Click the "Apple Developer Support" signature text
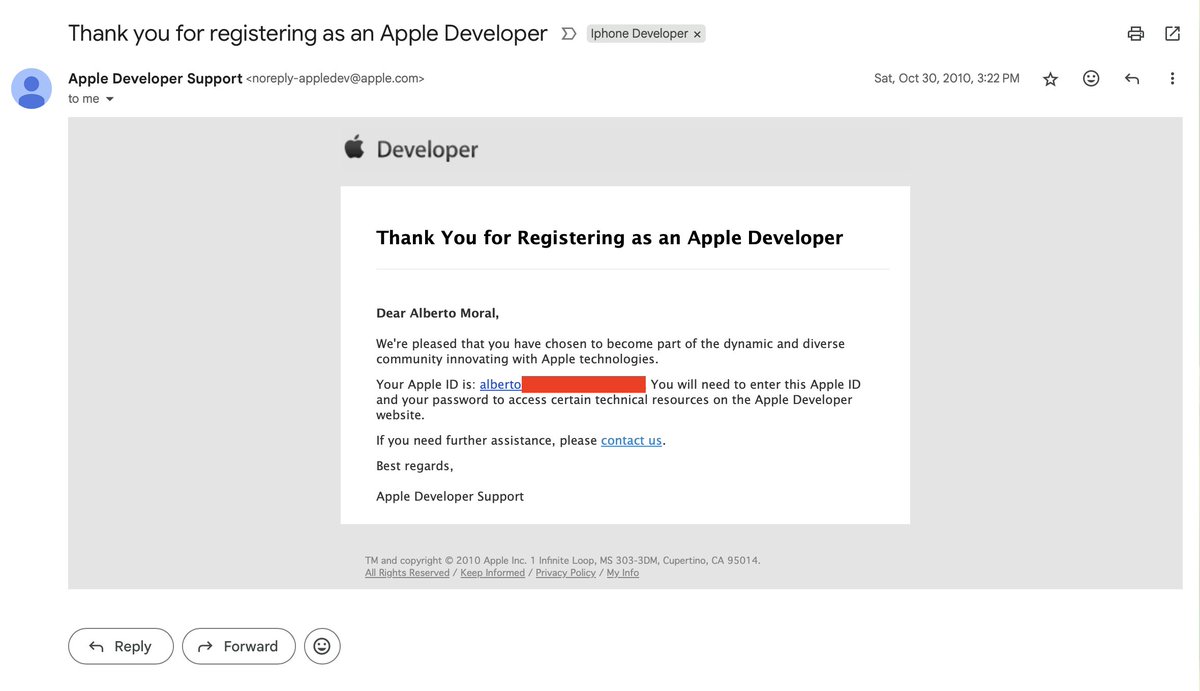This screenshot has width=1200, height=691. 450,496
